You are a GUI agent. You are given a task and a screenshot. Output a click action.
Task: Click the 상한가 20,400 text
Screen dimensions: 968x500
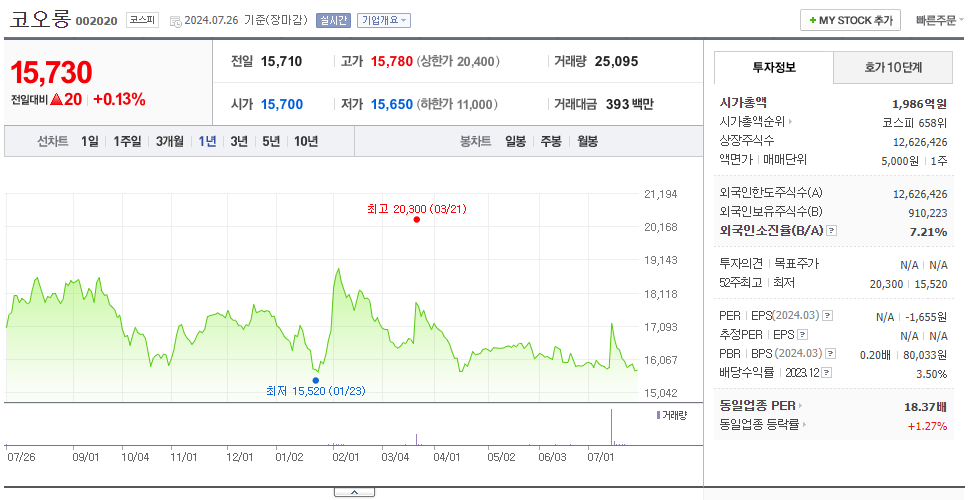[x=458, y=62]
